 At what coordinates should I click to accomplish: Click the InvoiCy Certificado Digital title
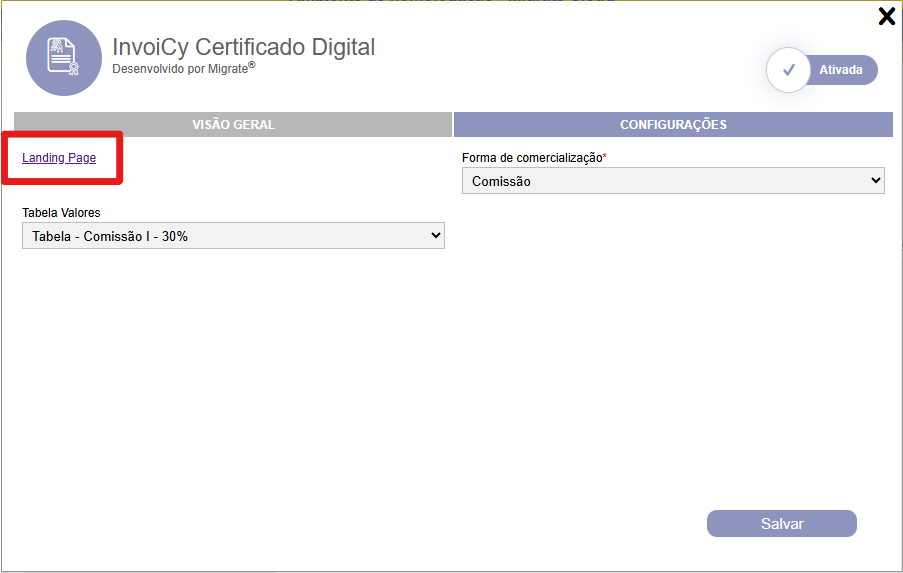(243, 47)
